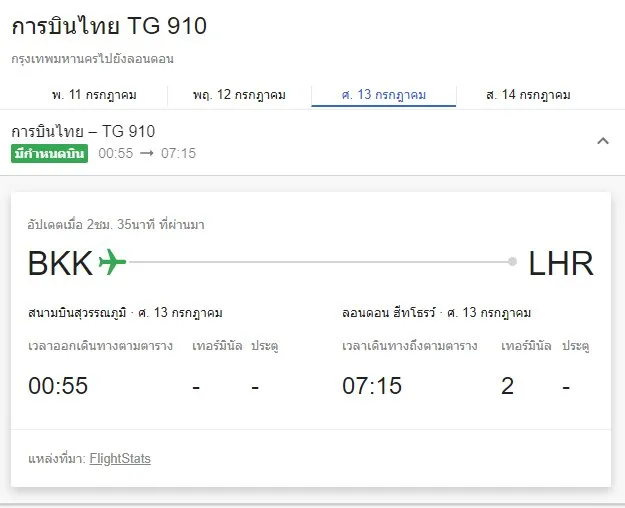Switch to the พฤ. 12 กรกฎาคม tab
Viewport: 625px width, 508px height.
click(239, 95)
